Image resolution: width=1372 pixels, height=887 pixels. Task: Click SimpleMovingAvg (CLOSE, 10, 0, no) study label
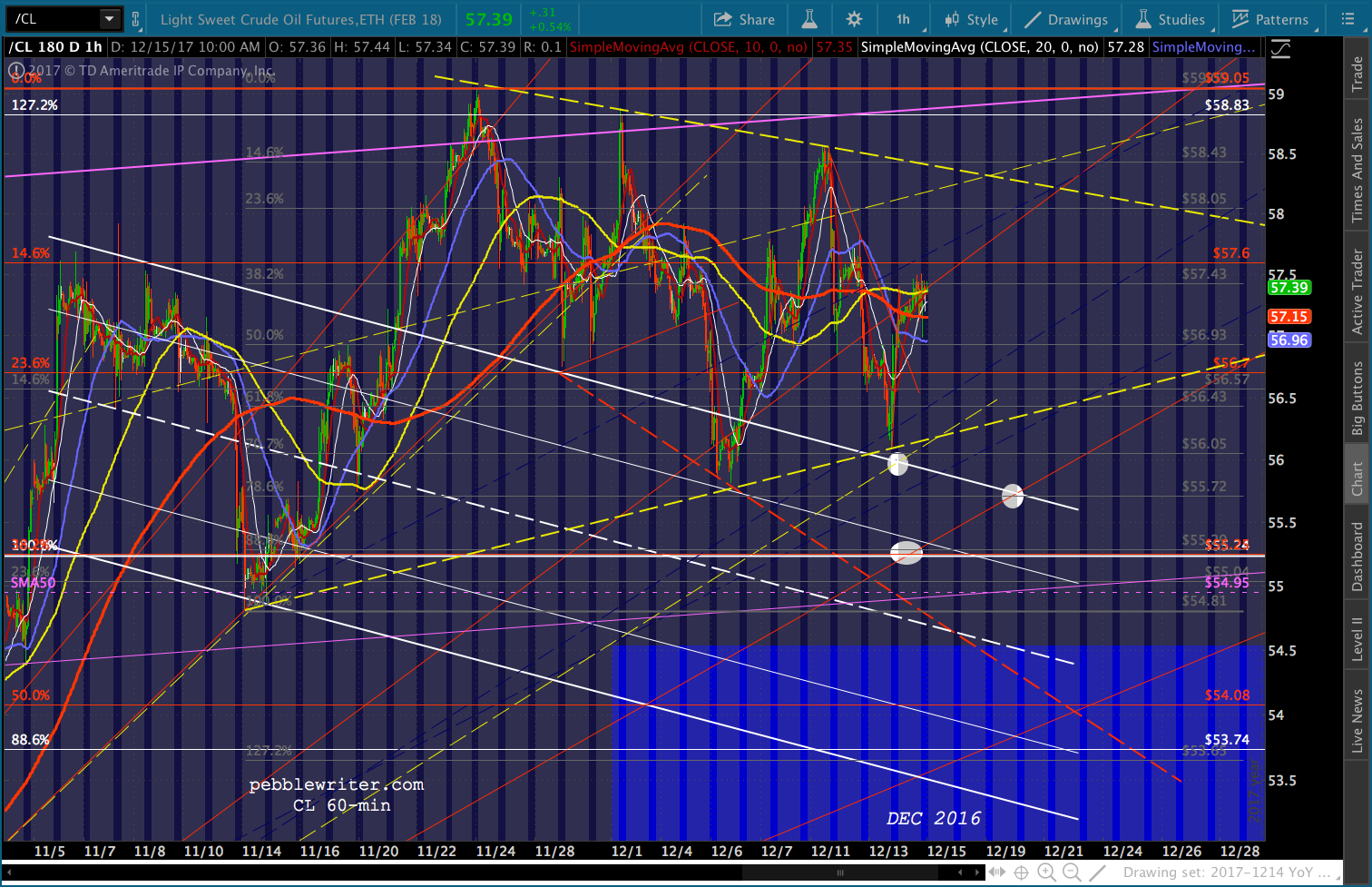click(x=689, y=46)
